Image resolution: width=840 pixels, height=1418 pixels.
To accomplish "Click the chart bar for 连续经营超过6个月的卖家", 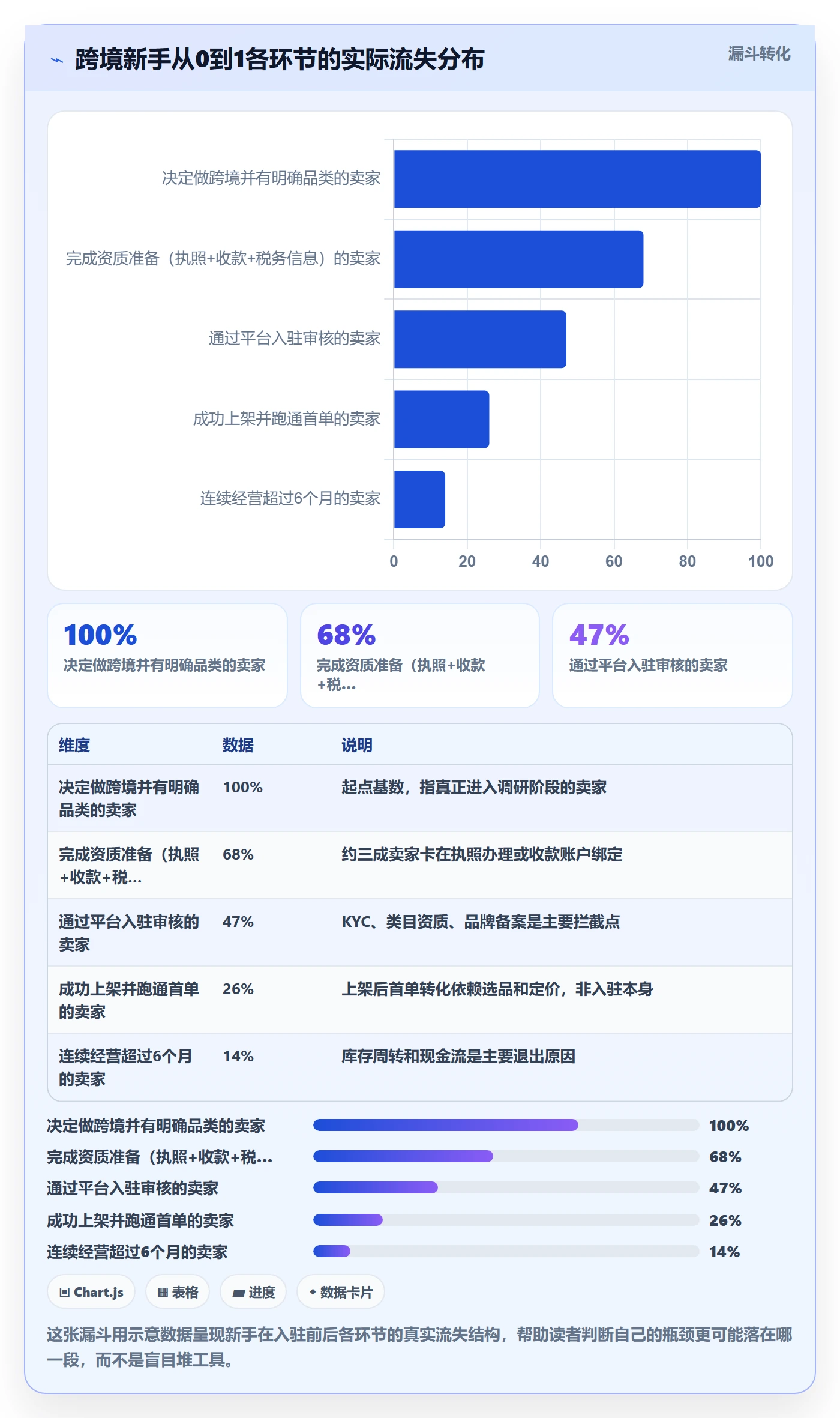I will (x=419, y=499).
